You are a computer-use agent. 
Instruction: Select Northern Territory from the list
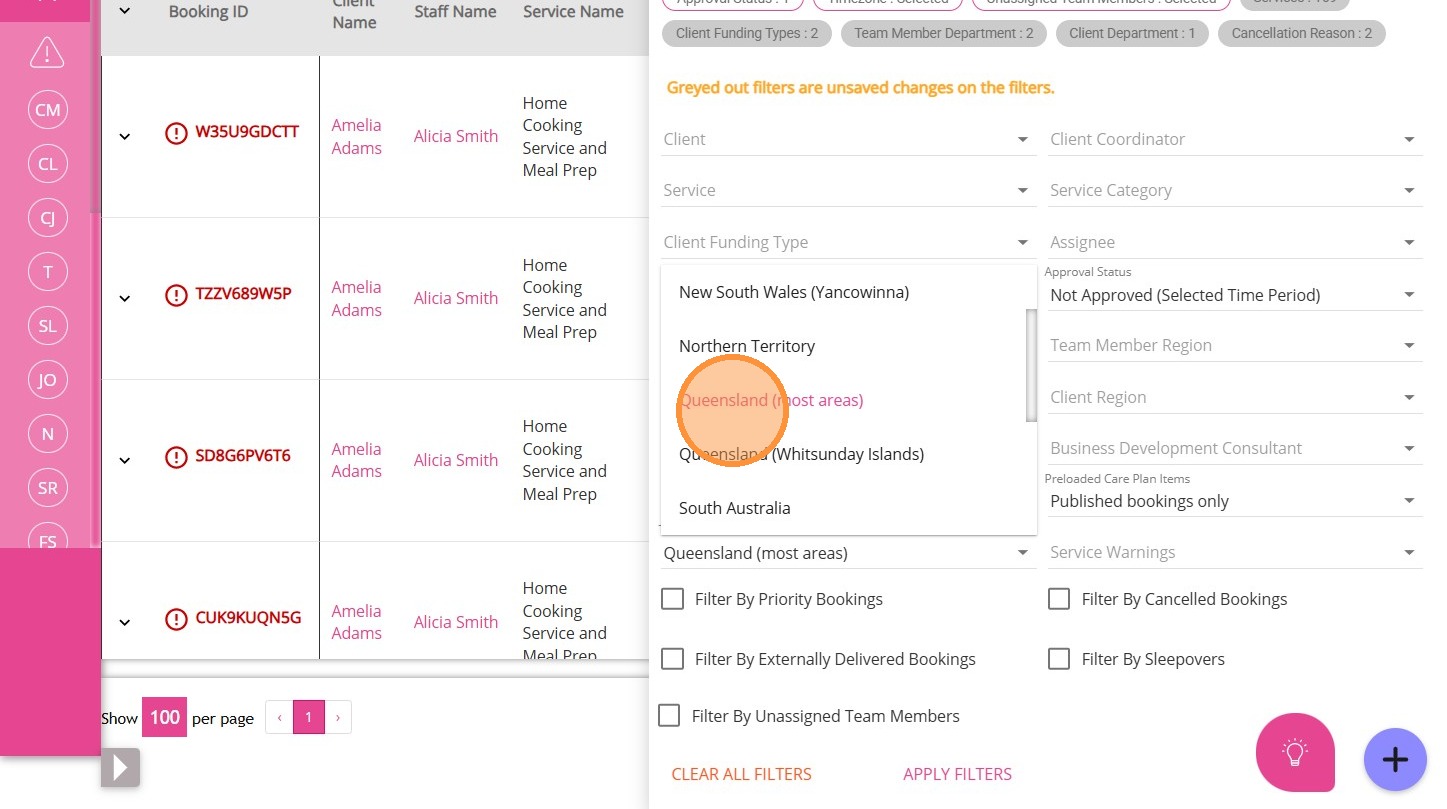click(747, 346)
